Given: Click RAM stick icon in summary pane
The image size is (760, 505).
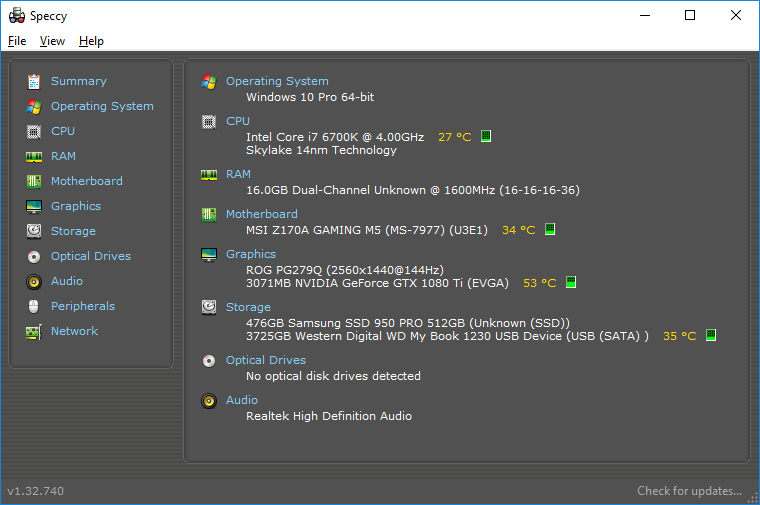Looking at the screenshot, I should point(209,174).
